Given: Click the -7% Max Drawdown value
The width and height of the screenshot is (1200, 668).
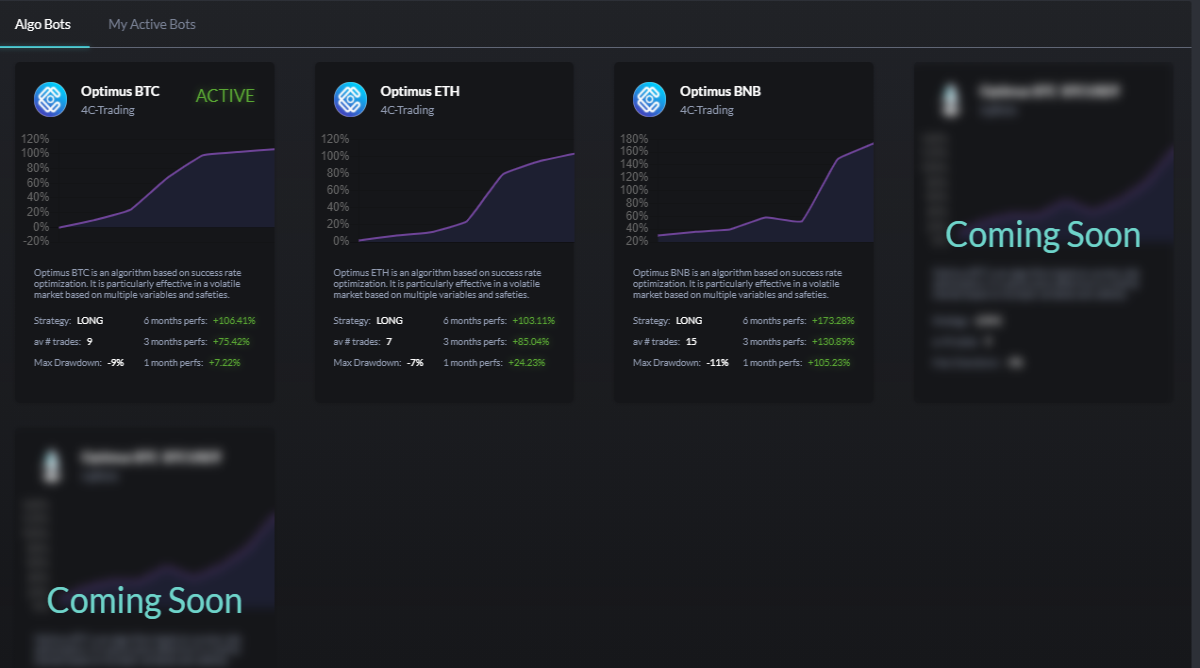Looking at the screenshot, I should pyautogui.click(x=415, y=361).
